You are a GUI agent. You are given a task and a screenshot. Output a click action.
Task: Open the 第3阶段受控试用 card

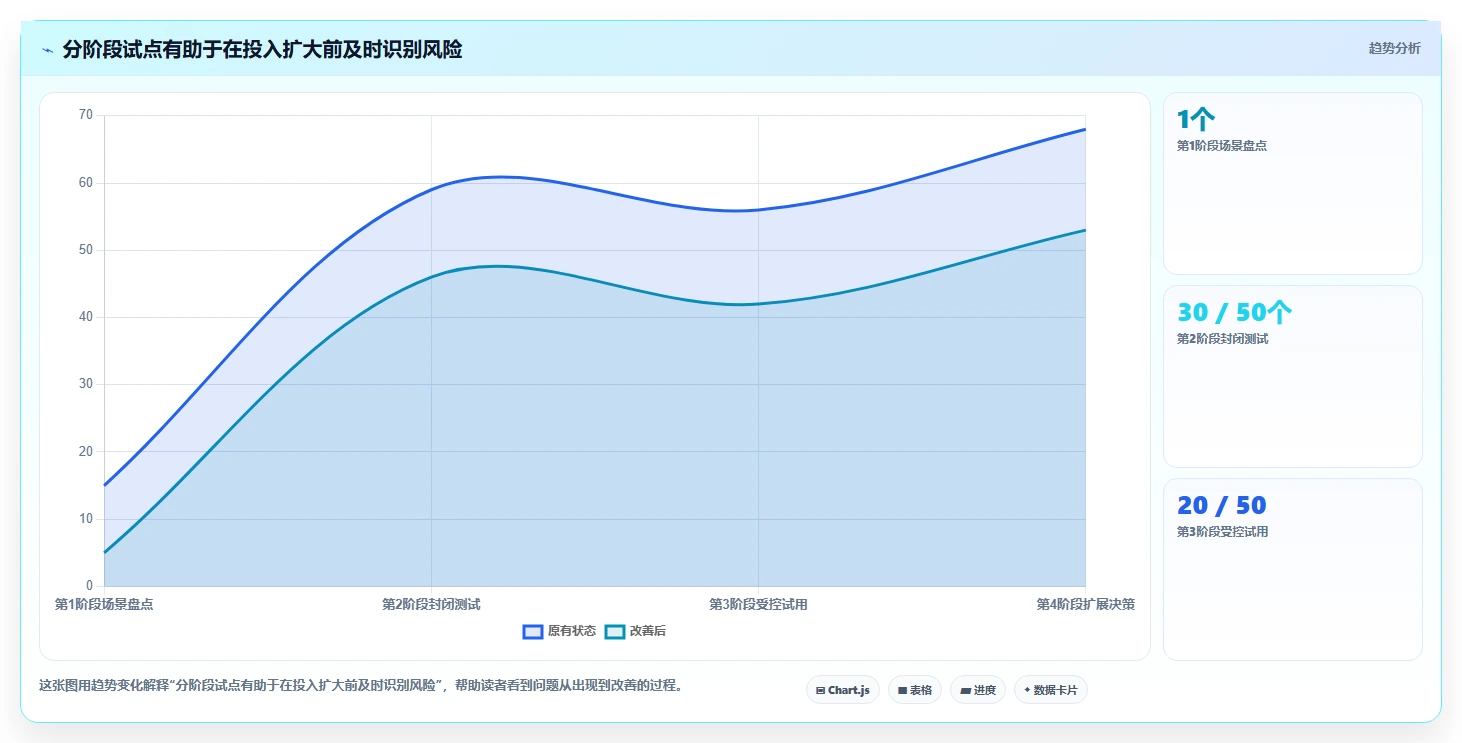click(x=1293, y=569)
